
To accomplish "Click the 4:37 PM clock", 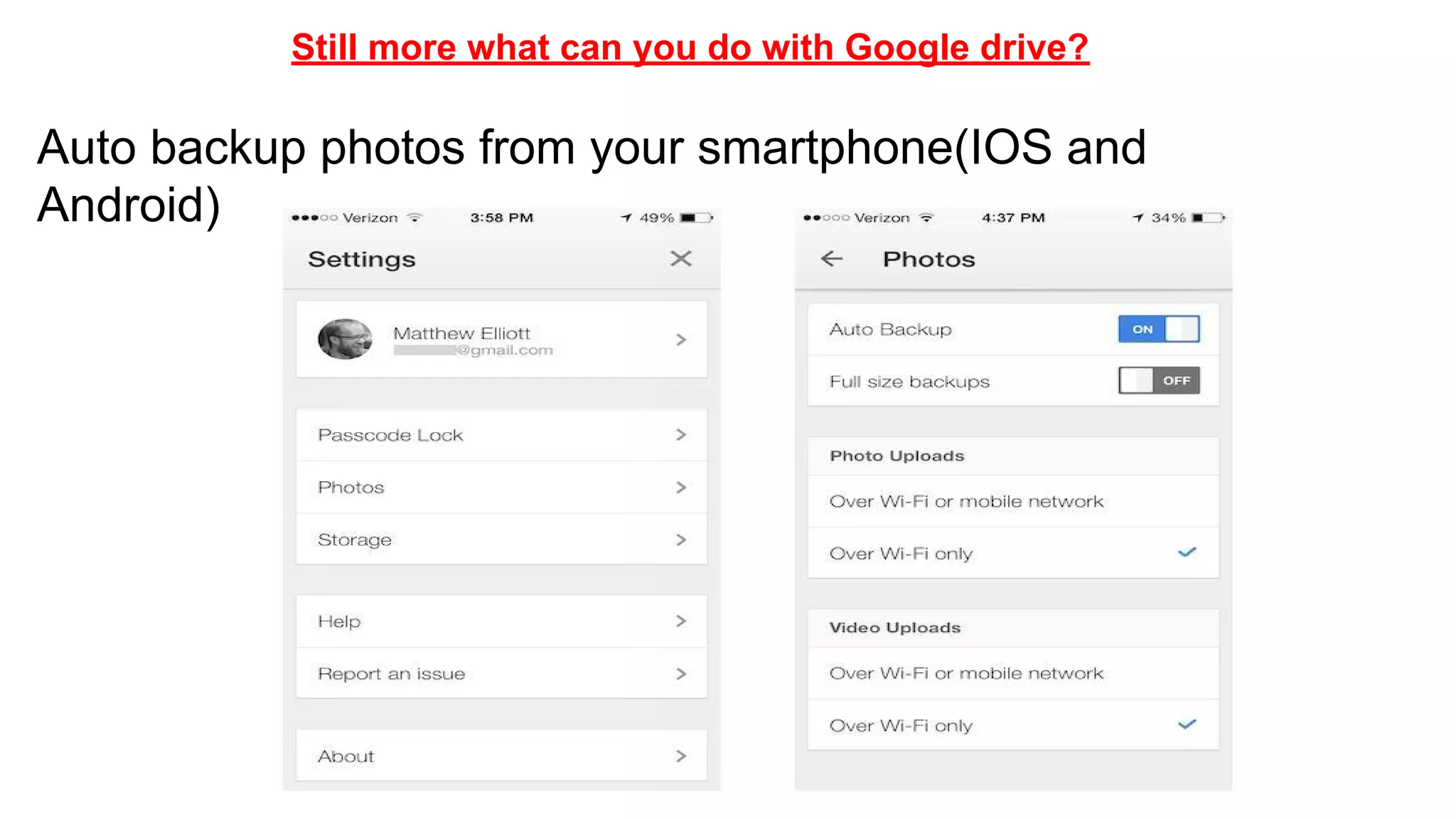I will pyautogui.click(x=1013, y=218).
